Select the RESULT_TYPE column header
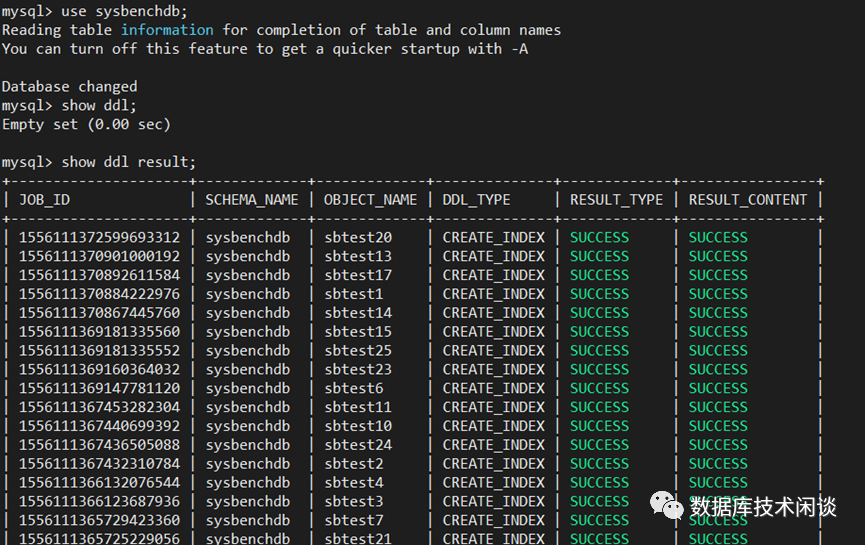This screenshot has height=545, width=865. 616,199
